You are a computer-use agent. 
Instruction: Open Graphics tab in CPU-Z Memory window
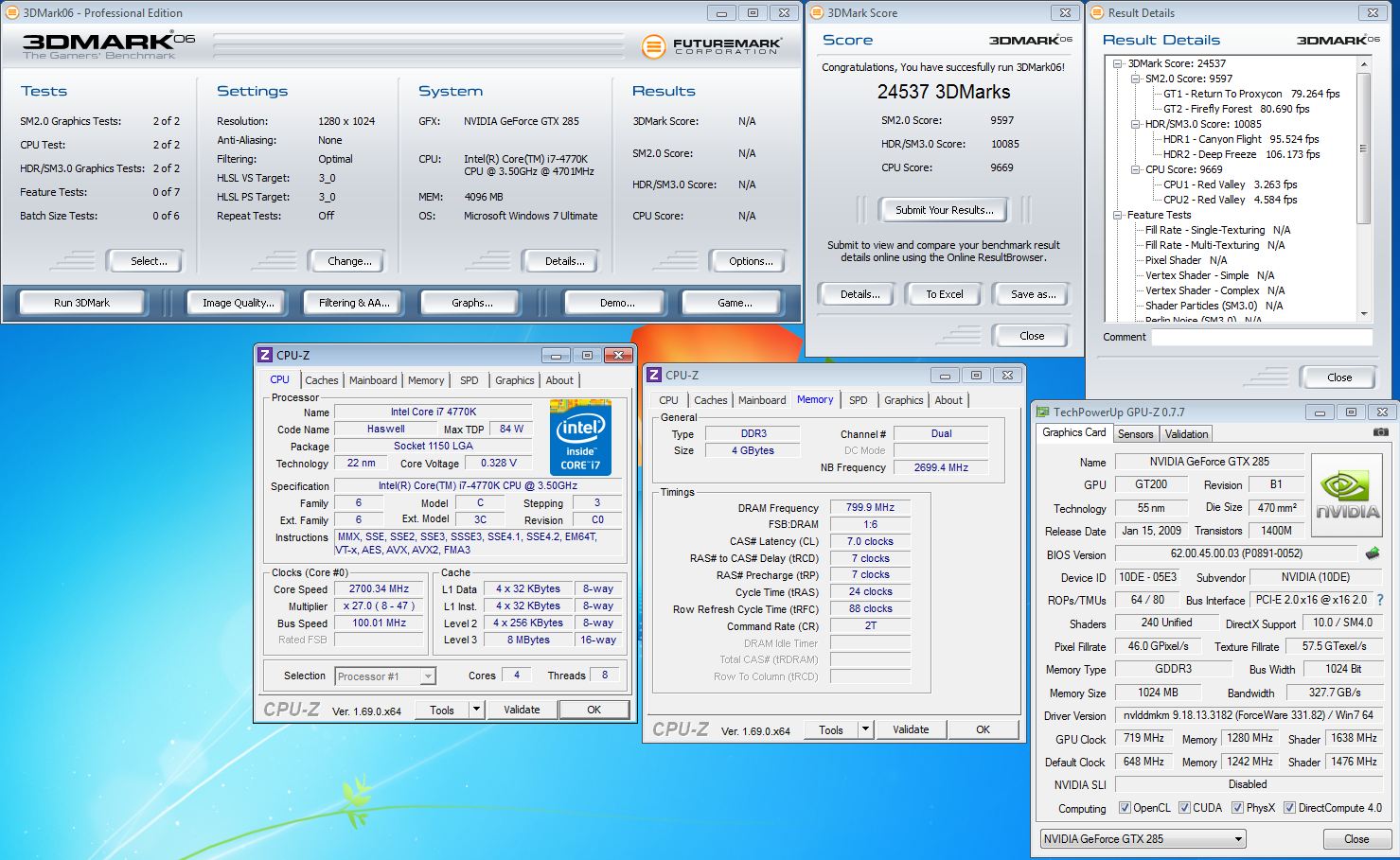(904, 400)
